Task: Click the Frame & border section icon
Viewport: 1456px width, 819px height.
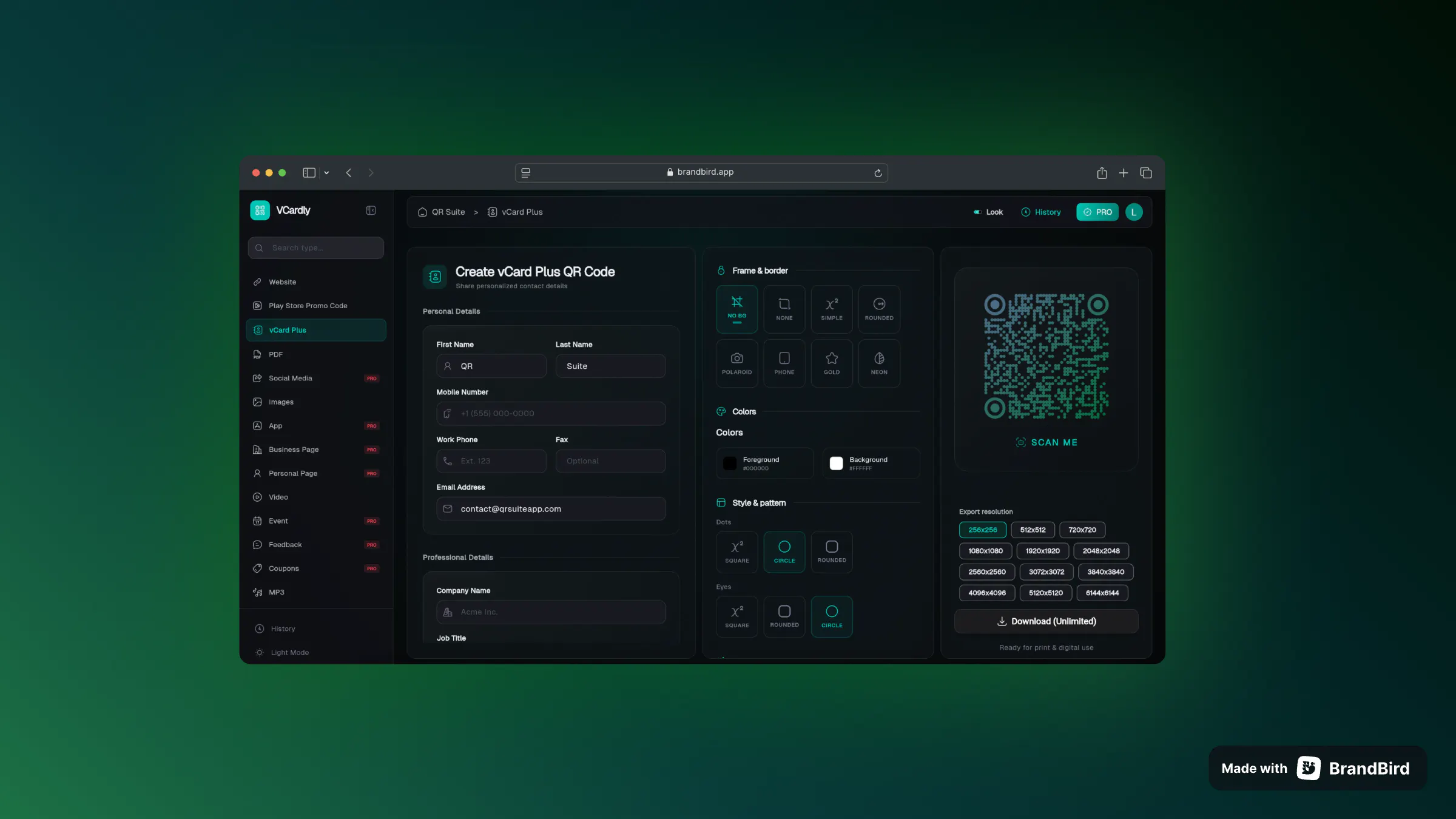Action: click(x=721, y=271)
